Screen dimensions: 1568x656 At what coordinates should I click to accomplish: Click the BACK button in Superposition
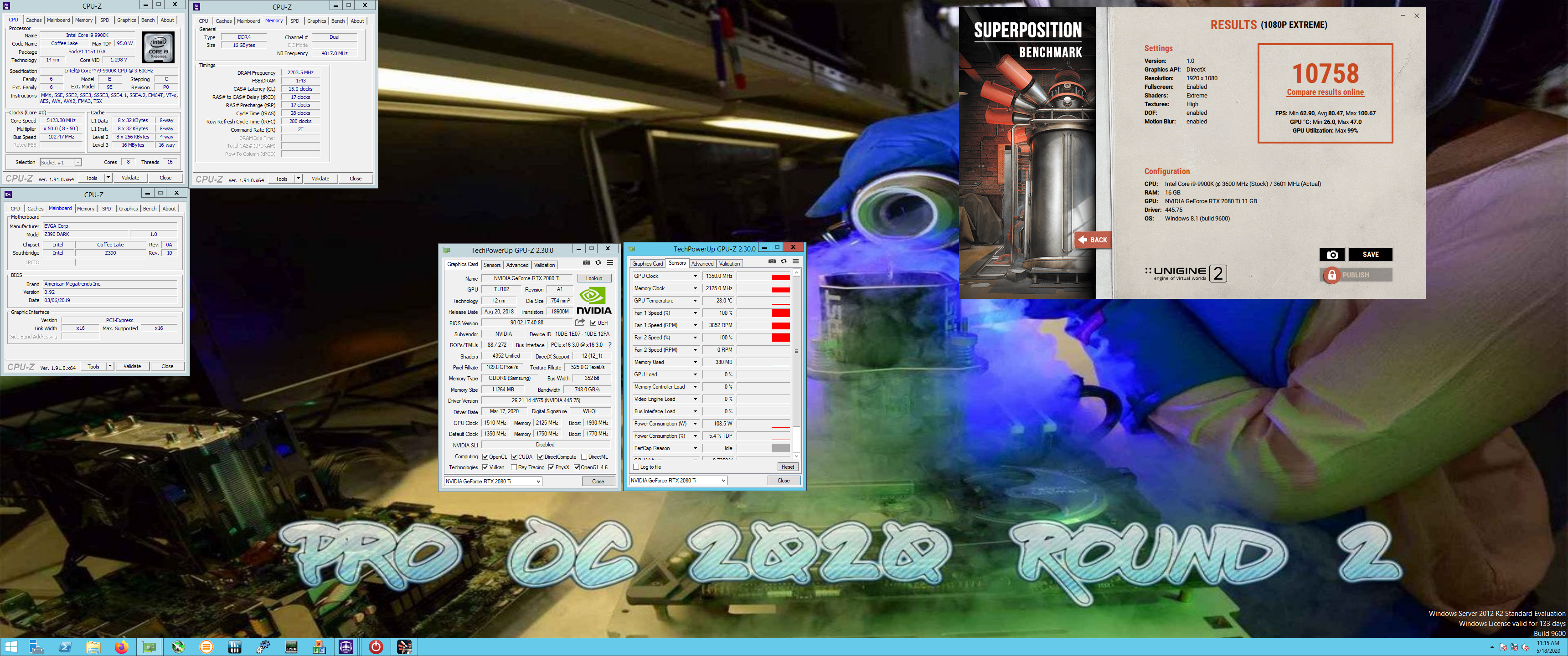click(x=1093, y=240)
